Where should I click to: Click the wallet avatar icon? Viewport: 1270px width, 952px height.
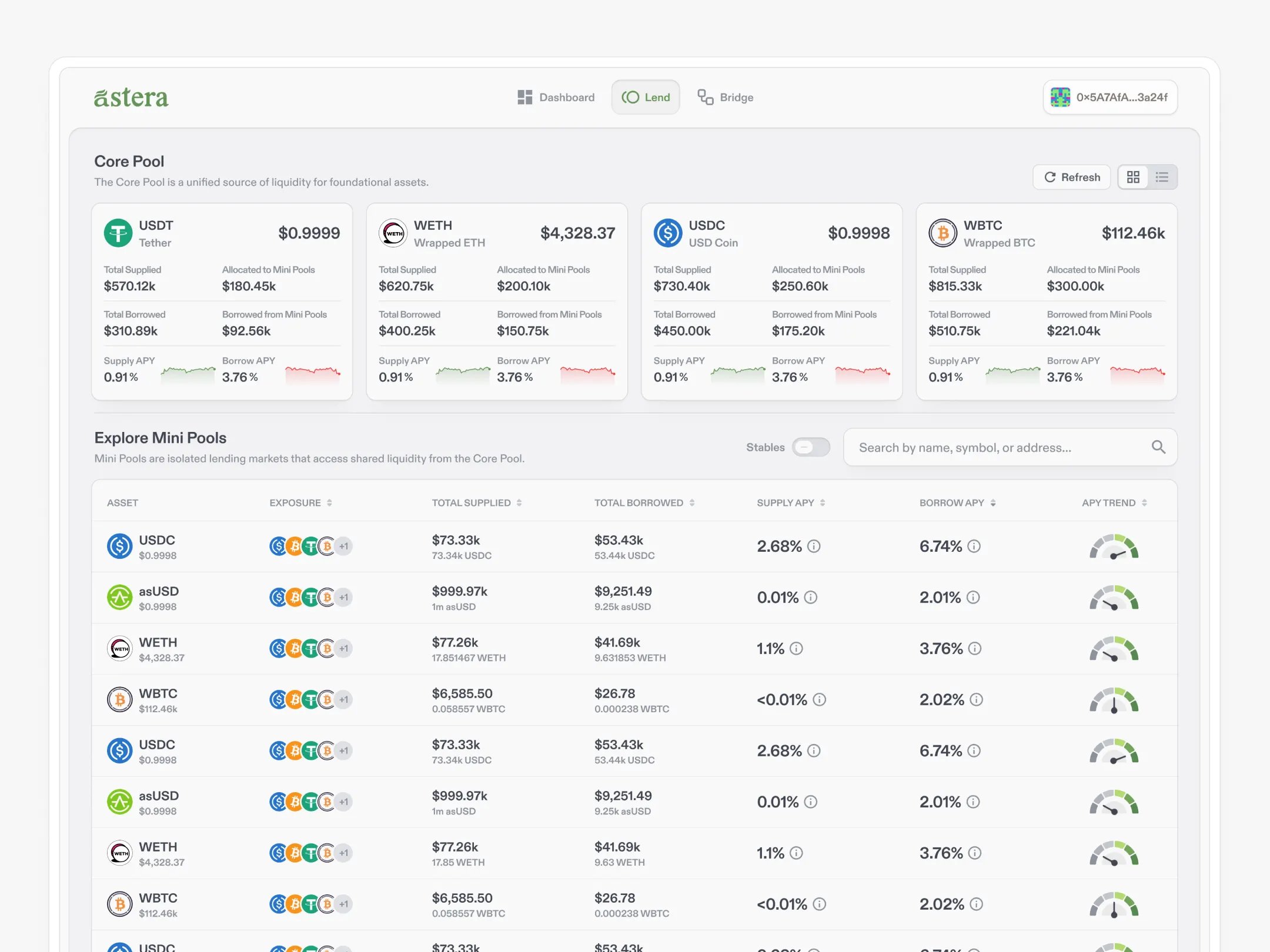(x=1060, y=98)
